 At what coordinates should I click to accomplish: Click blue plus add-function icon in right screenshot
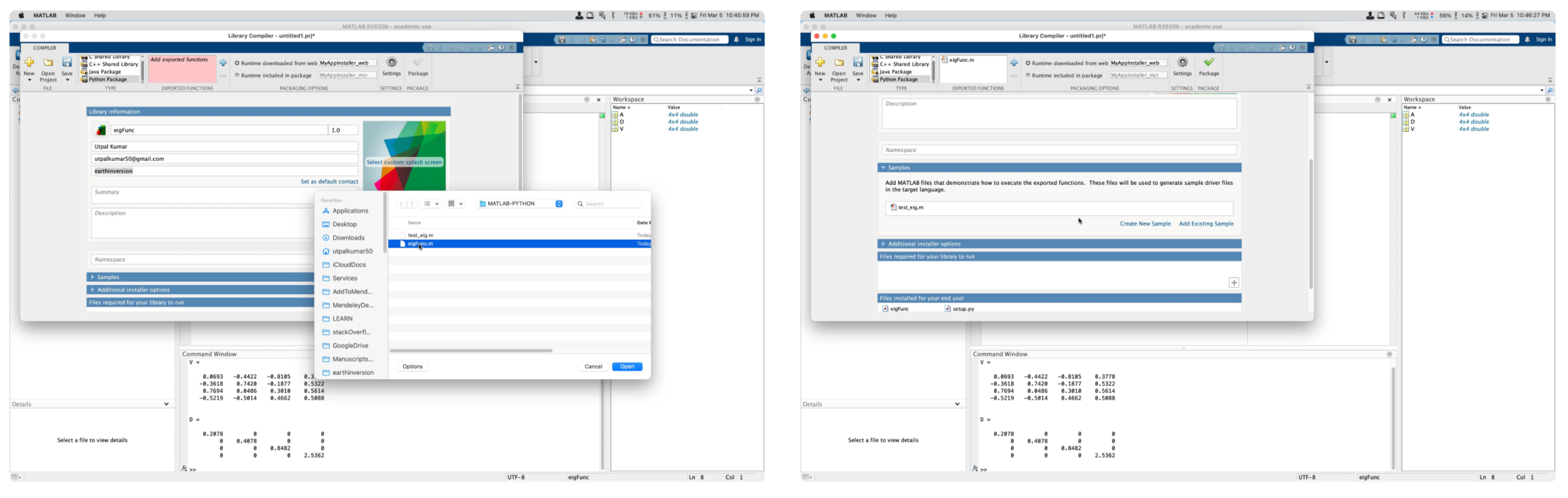coord(1014,63)
